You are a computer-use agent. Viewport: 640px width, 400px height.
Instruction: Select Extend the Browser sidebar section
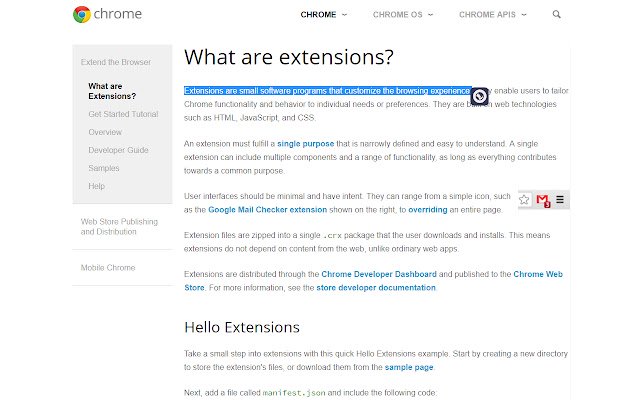tap(116, 62)
